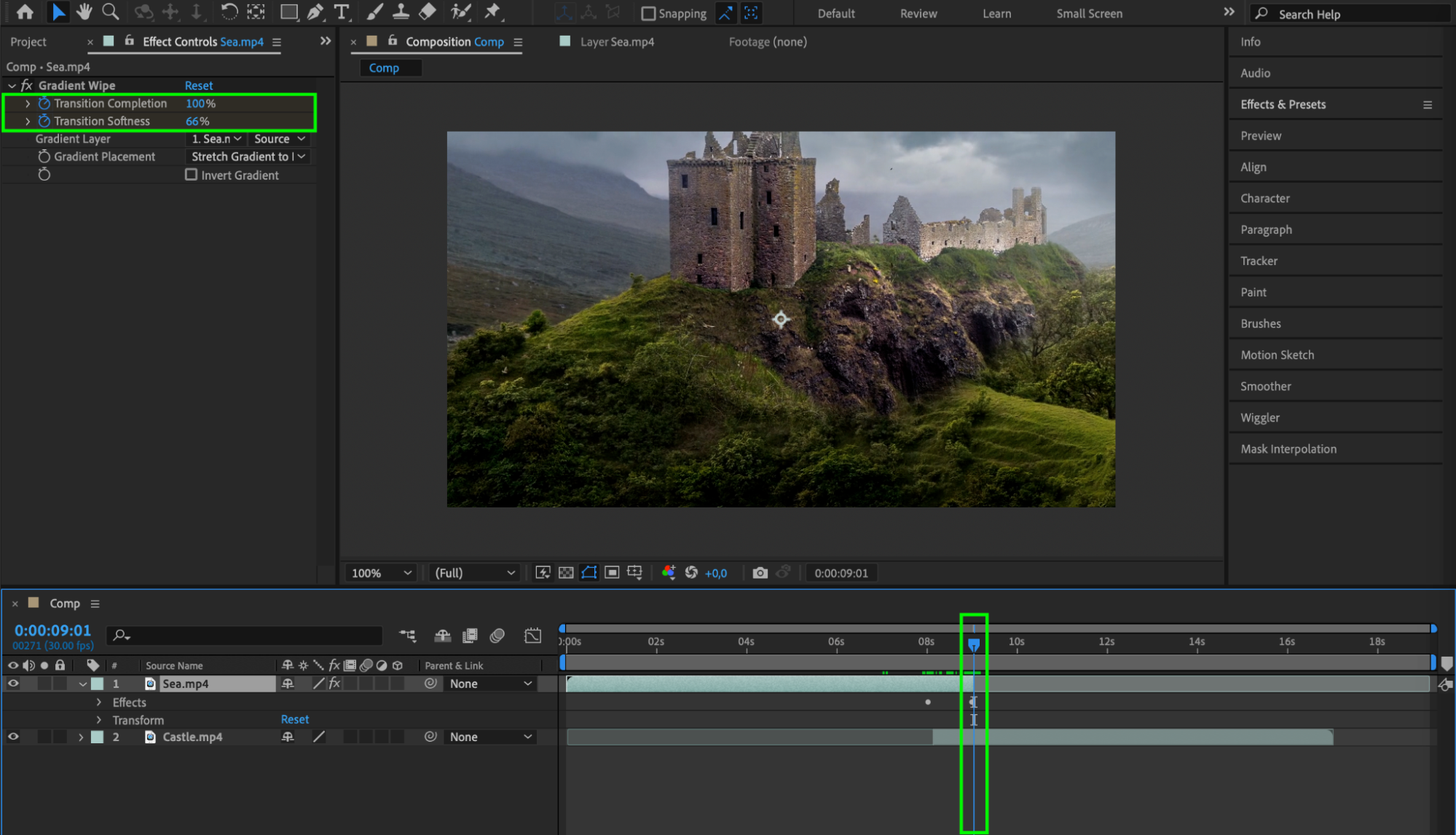
Task: Expand the Castle.mp4 layer properties
Action: pos(81,737)
